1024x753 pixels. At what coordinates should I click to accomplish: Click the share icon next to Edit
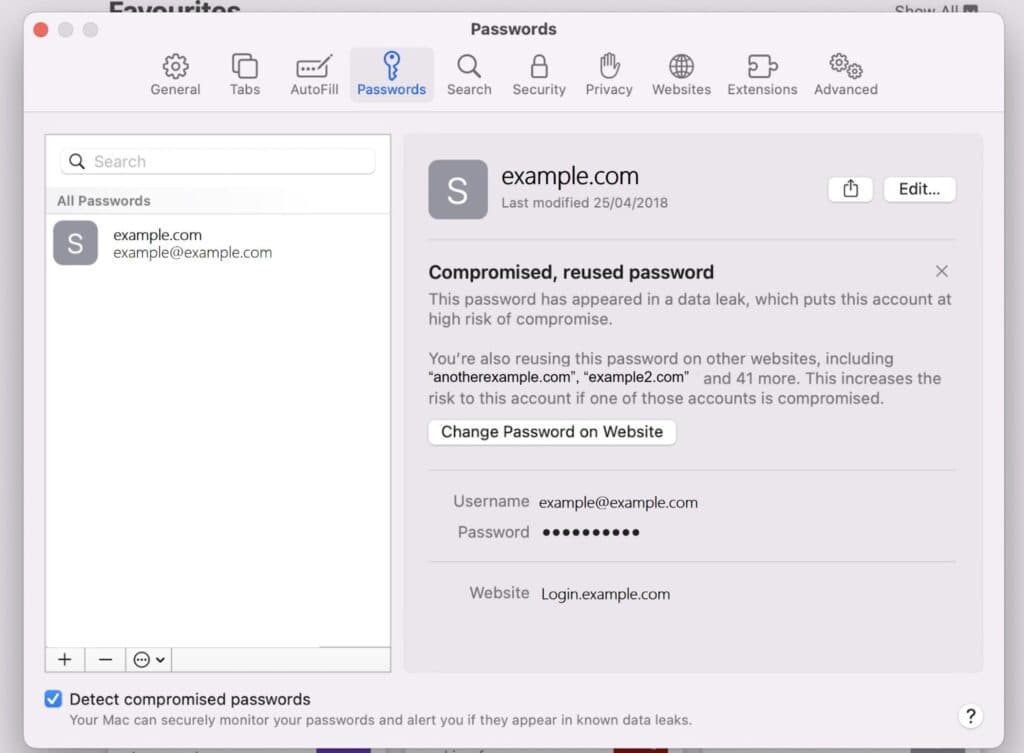(x=850, y=189)
